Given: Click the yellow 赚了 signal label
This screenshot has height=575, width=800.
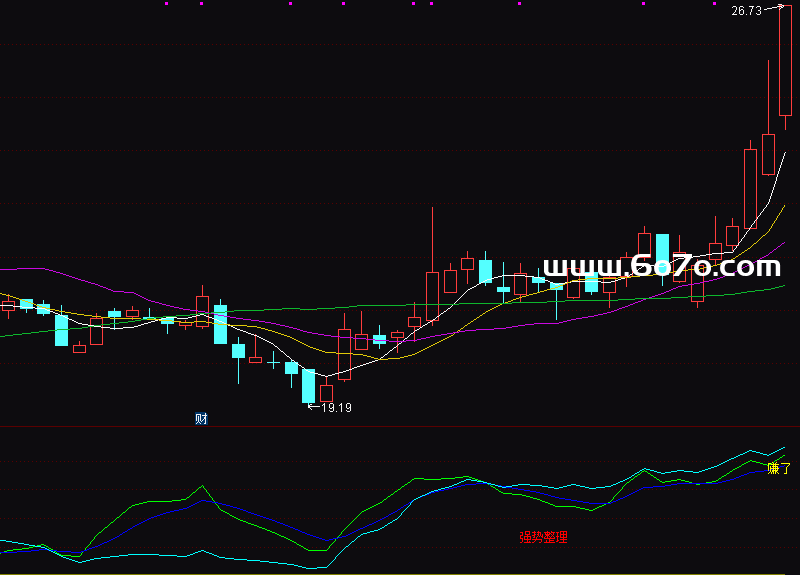Looking at the screenshot, I should (x=778, y=468).
